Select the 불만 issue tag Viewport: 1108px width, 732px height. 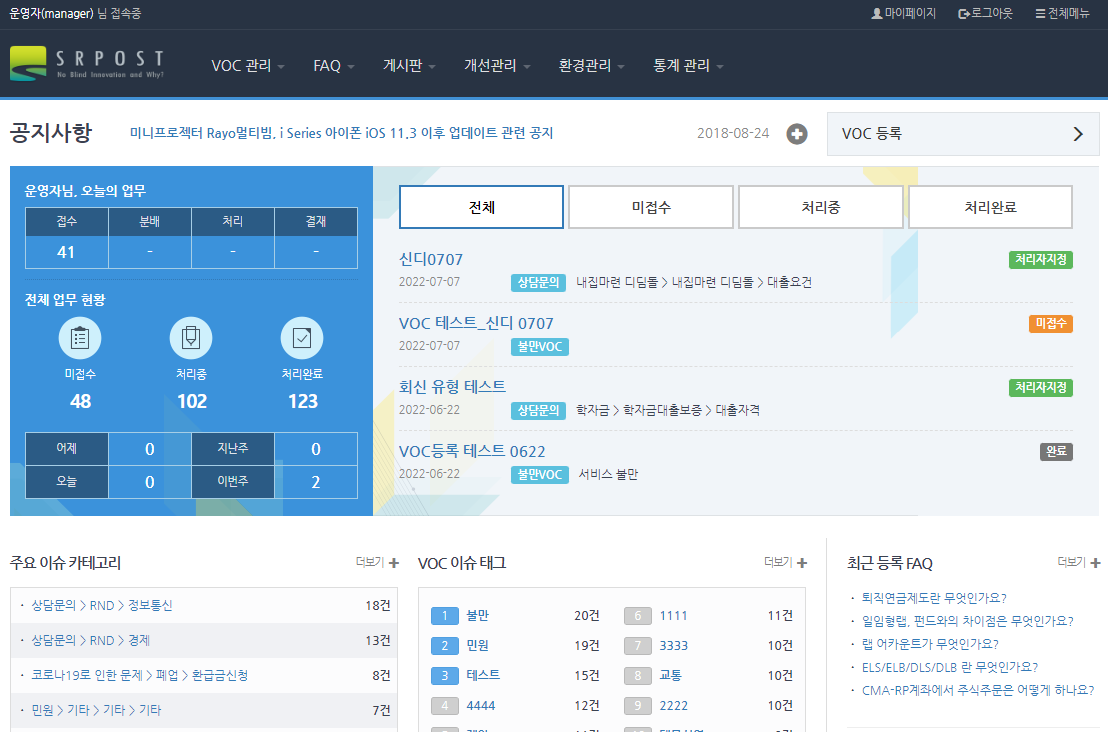click(478, 616)
